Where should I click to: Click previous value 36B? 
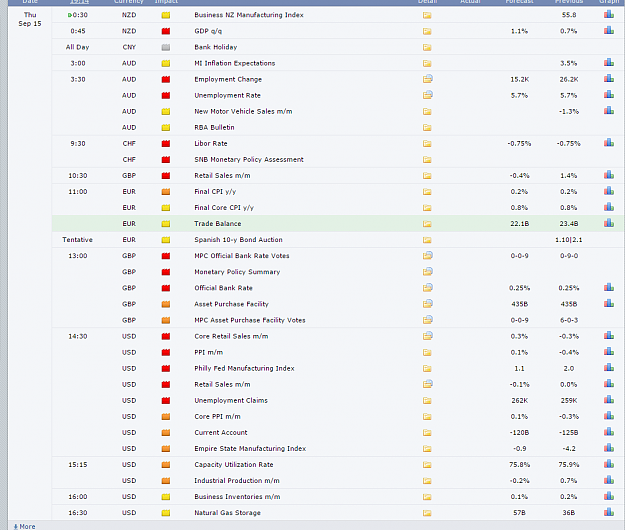click(x=569, y=513)
